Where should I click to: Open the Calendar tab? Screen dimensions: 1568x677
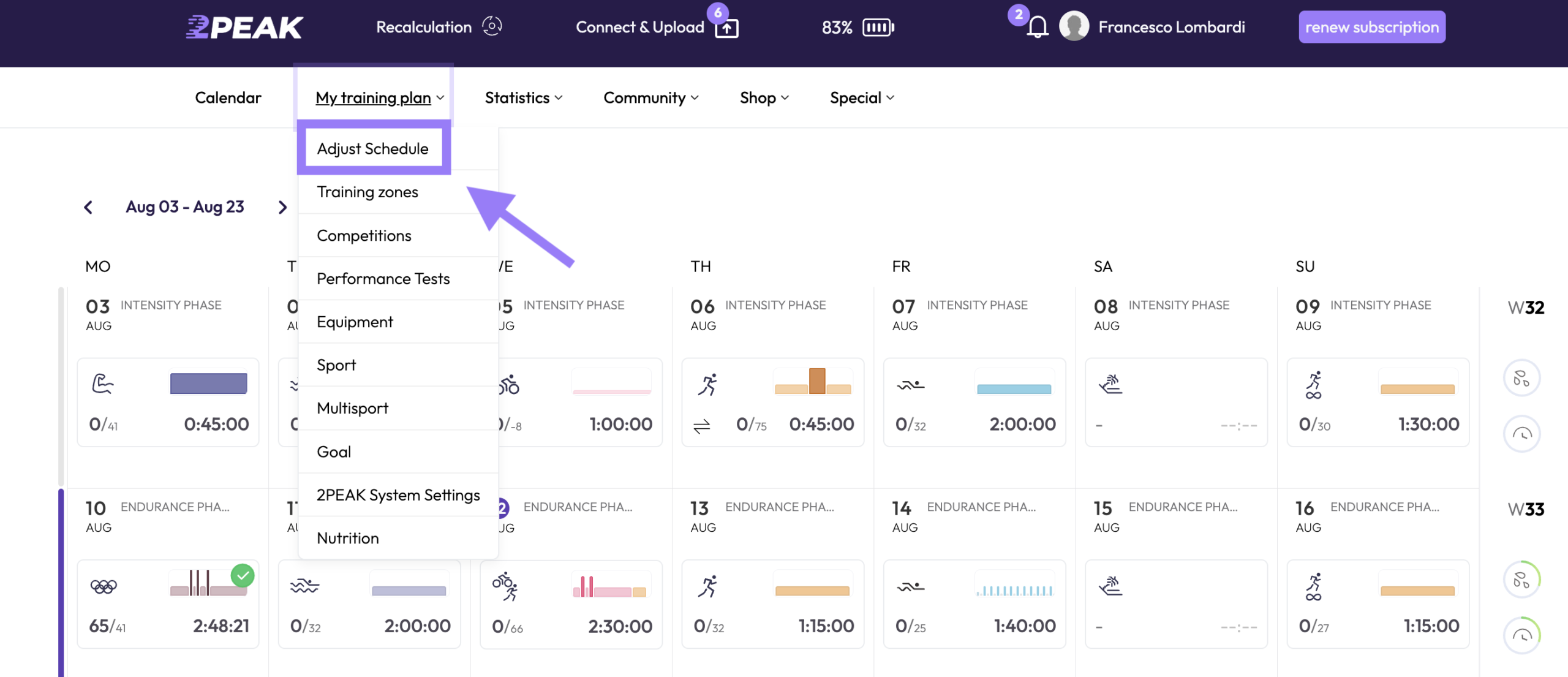[x=228, y=98]
